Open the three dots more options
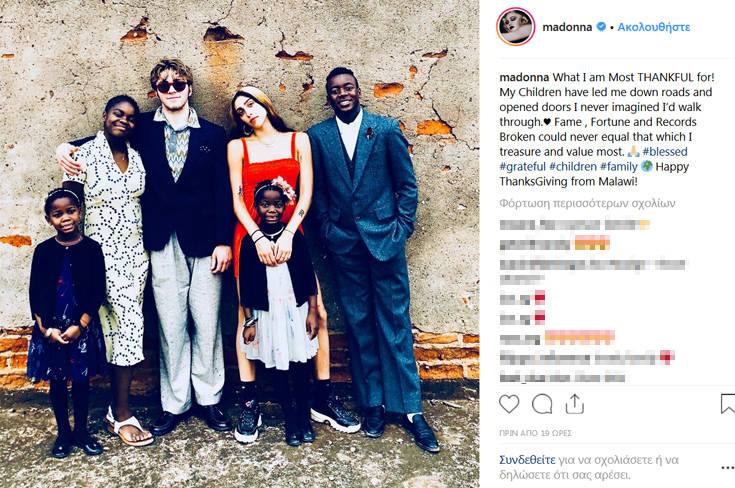This screenshot has height=488, width=735. click(x=728, y=467)
